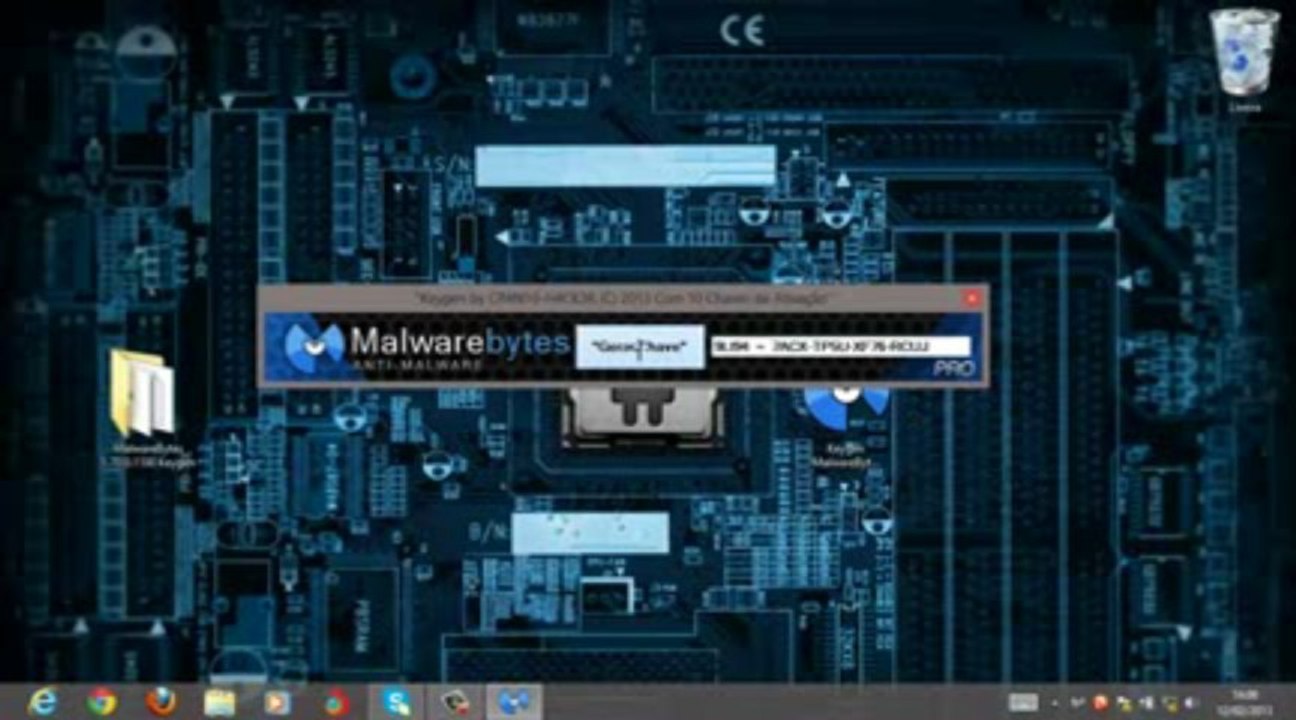1296x720 pixels.
Task: Click the Gerar Chave button in keygen
Action: pos(640,346)
